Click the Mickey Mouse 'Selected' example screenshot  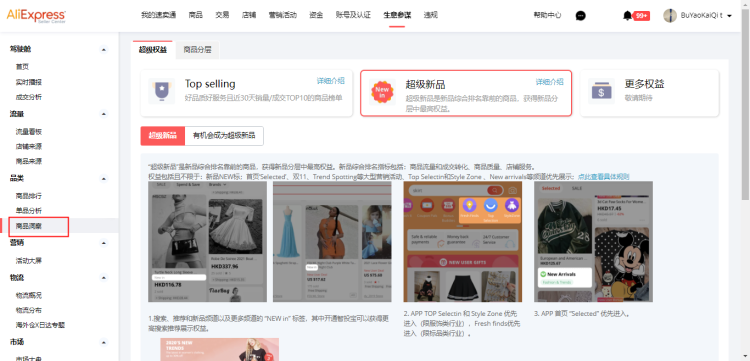(593, 241)
